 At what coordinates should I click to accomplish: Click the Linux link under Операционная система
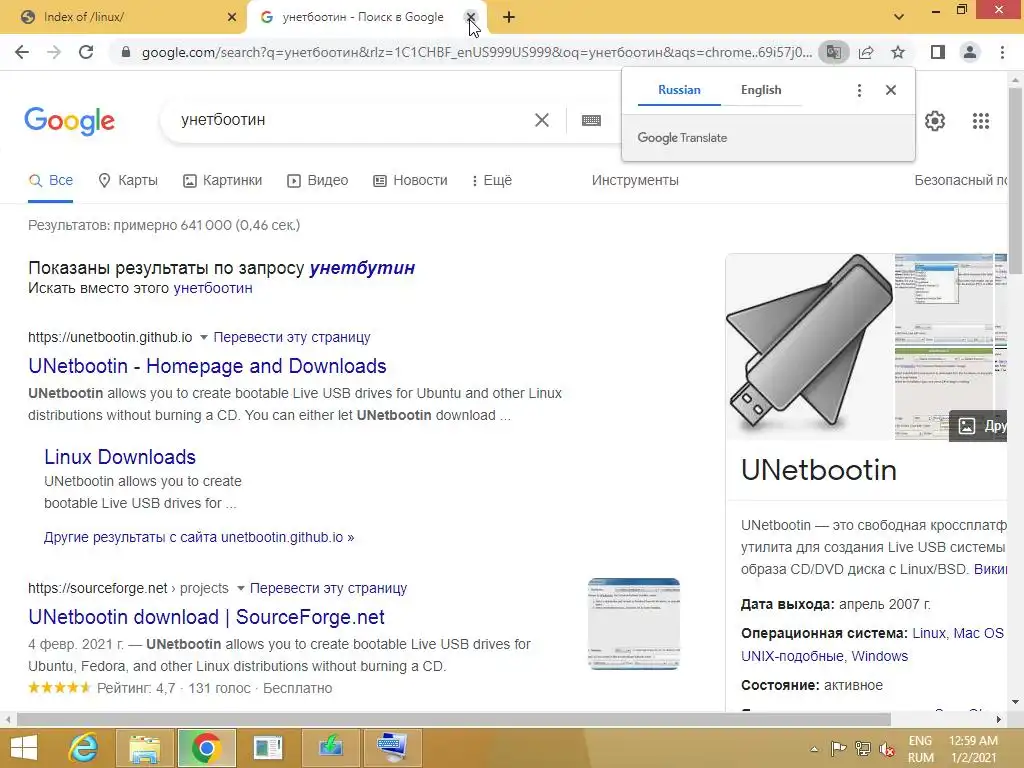pyautogui.click(x=929, y=633)
